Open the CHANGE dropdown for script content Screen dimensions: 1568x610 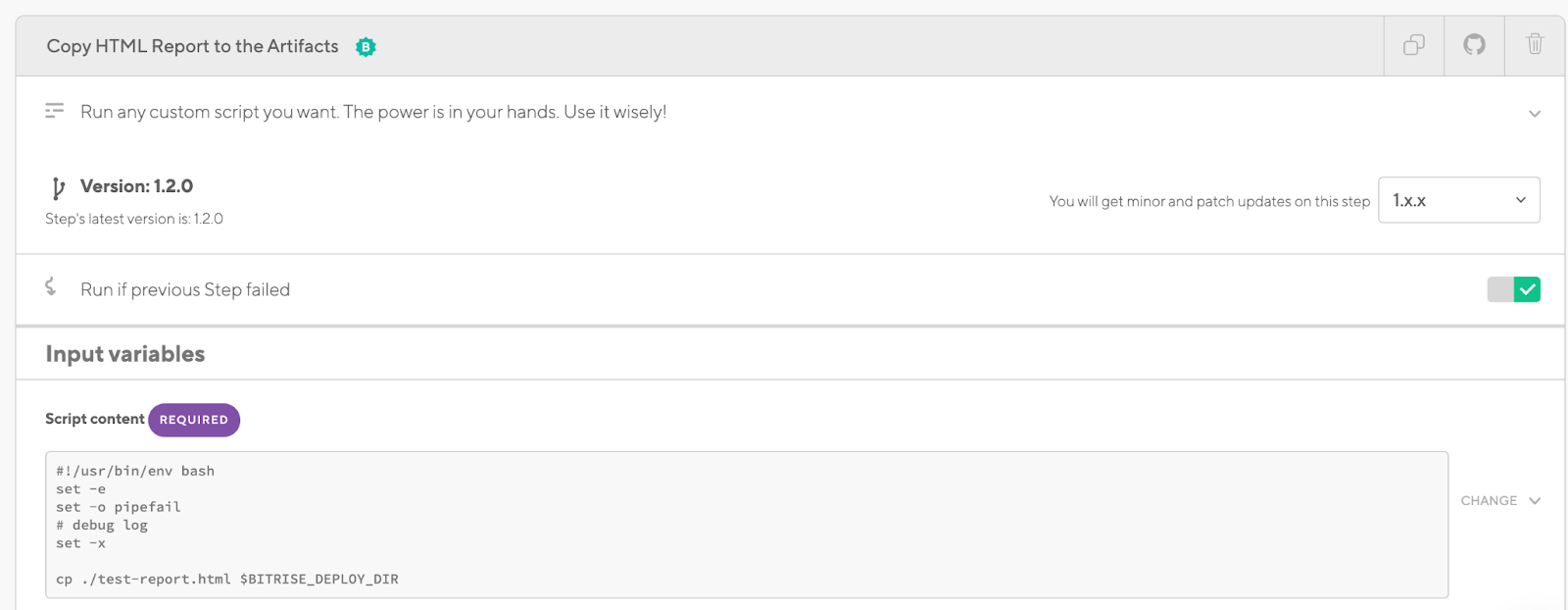click(x=1500, y=500)
